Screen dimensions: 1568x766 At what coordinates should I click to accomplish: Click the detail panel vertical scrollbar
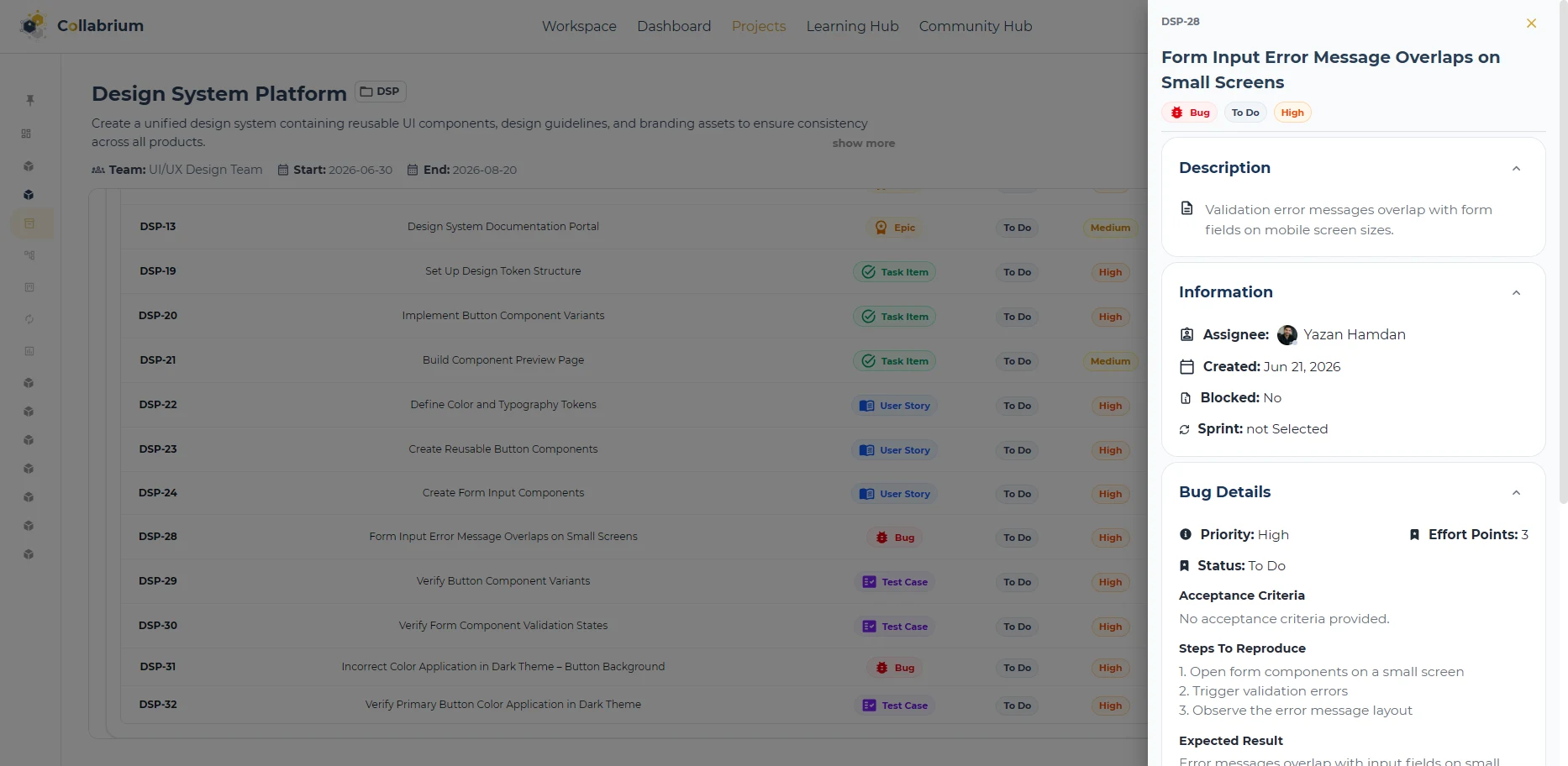(x=1563, y=252)
